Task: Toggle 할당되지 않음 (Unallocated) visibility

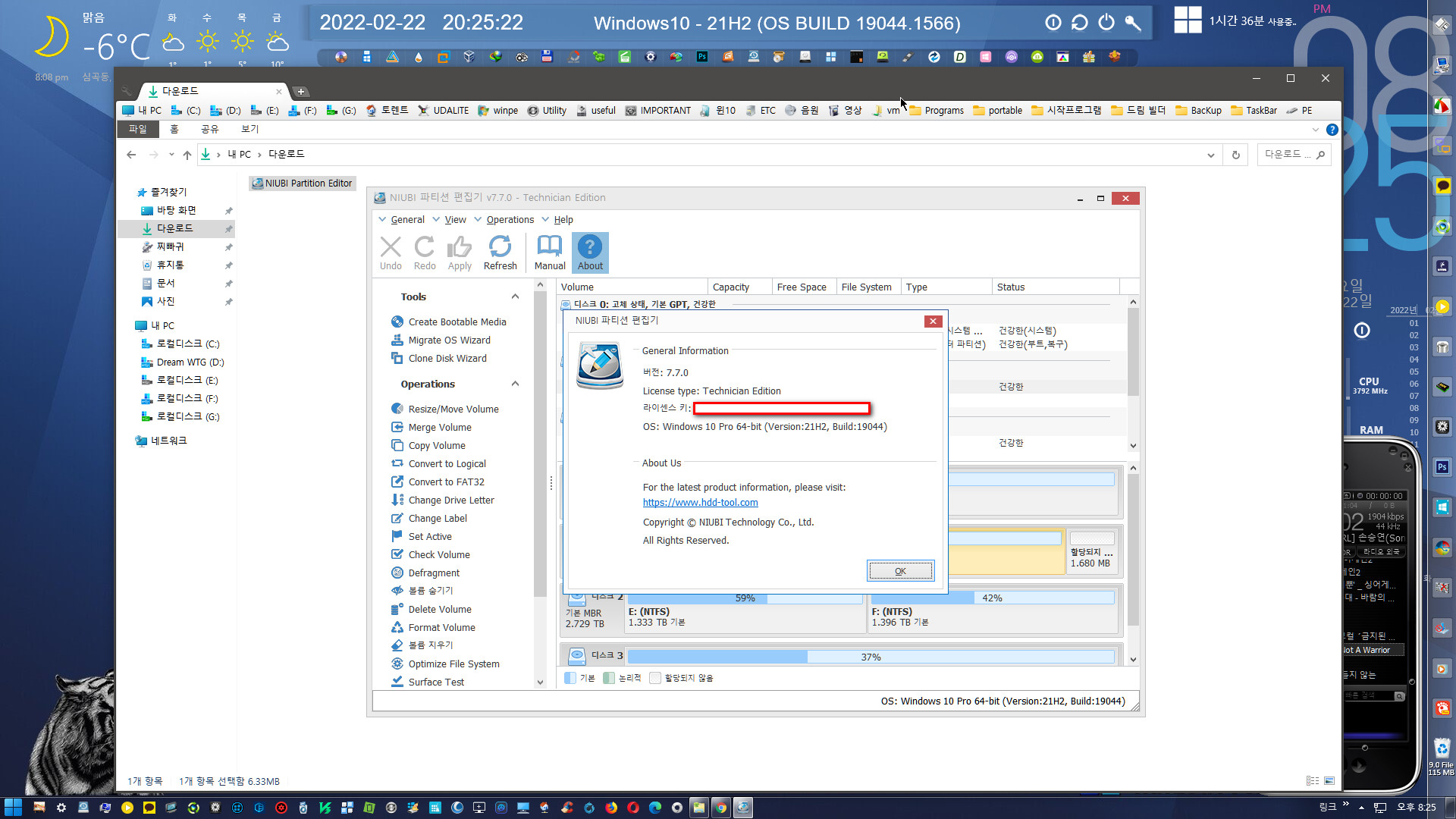Action: point(656,678)
